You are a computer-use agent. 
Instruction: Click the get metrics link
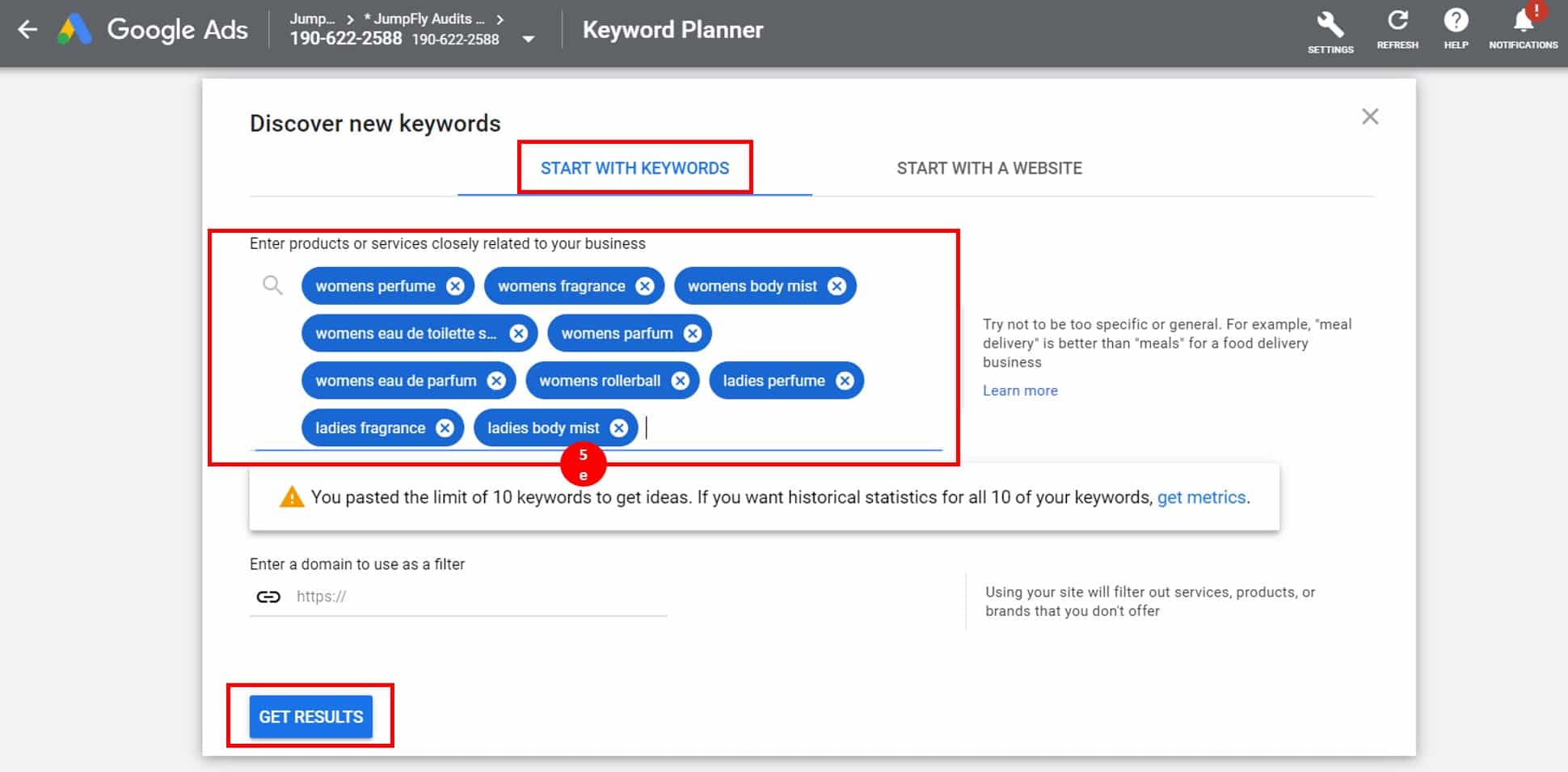[x=1201, y=497]
